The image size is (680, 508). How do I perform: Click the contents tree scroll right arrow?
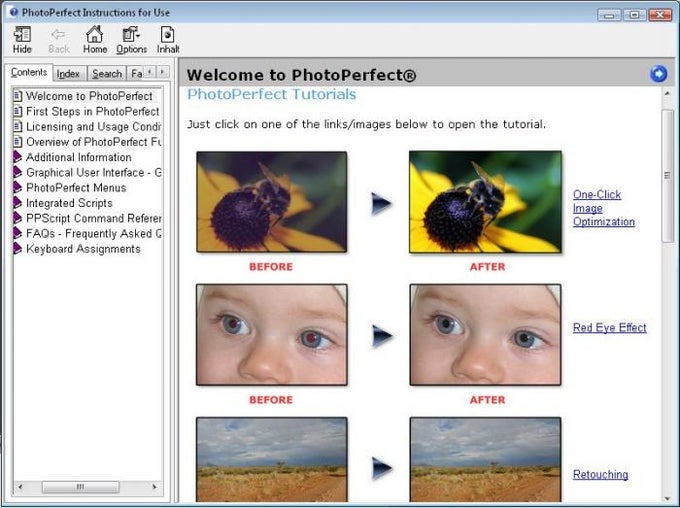(x=155, y=487)
